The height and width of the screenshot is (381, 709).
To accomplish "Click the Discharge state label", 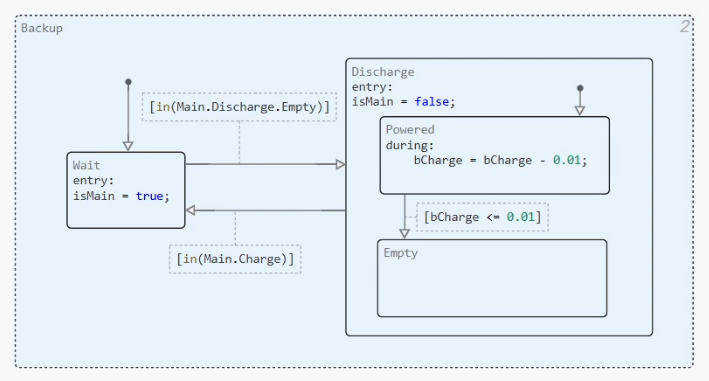I will tap(383, 72).
